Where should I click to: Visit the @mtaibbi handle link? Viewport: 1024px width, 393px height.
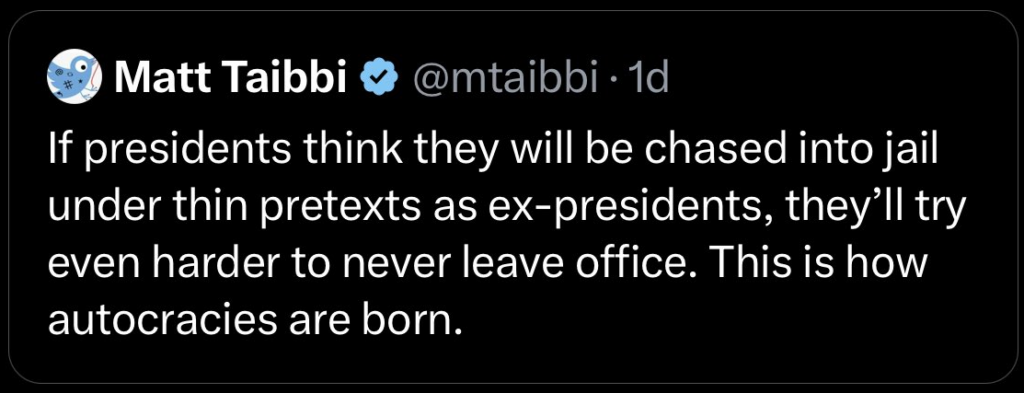pyautogui.click(x=503, y=79)
